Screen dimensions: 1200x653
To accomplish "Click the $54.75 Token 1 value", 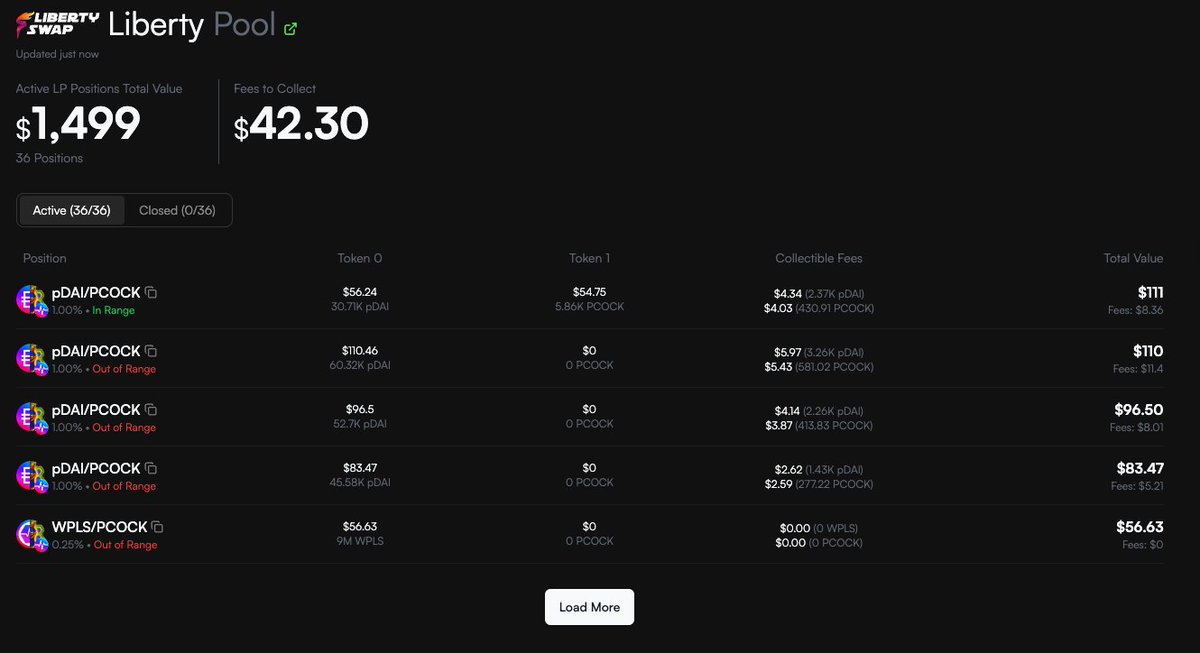I will point(590,292).
